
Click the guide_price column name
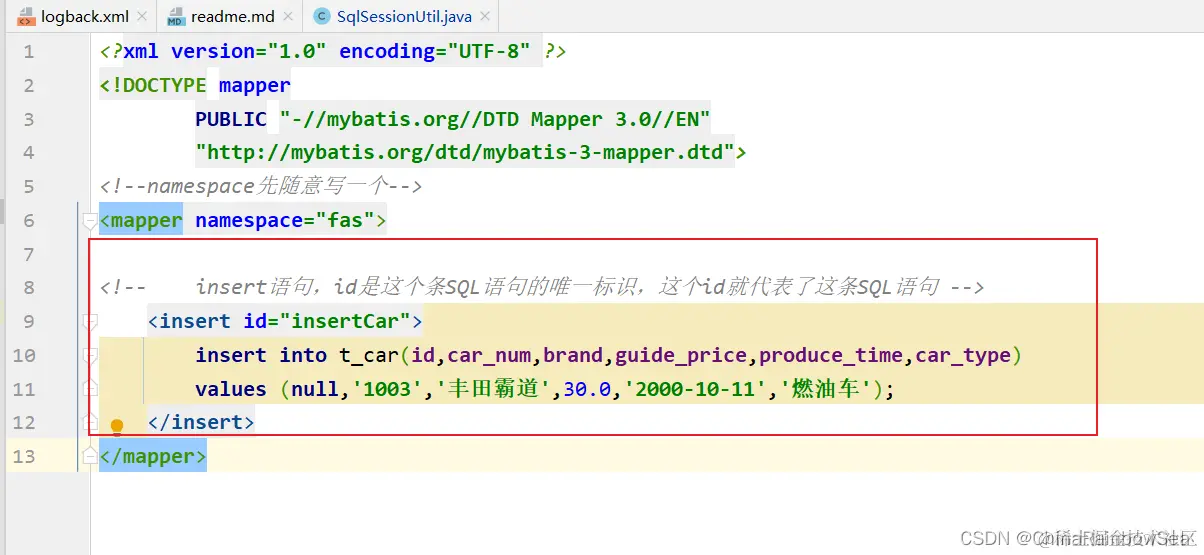(681, 355)
